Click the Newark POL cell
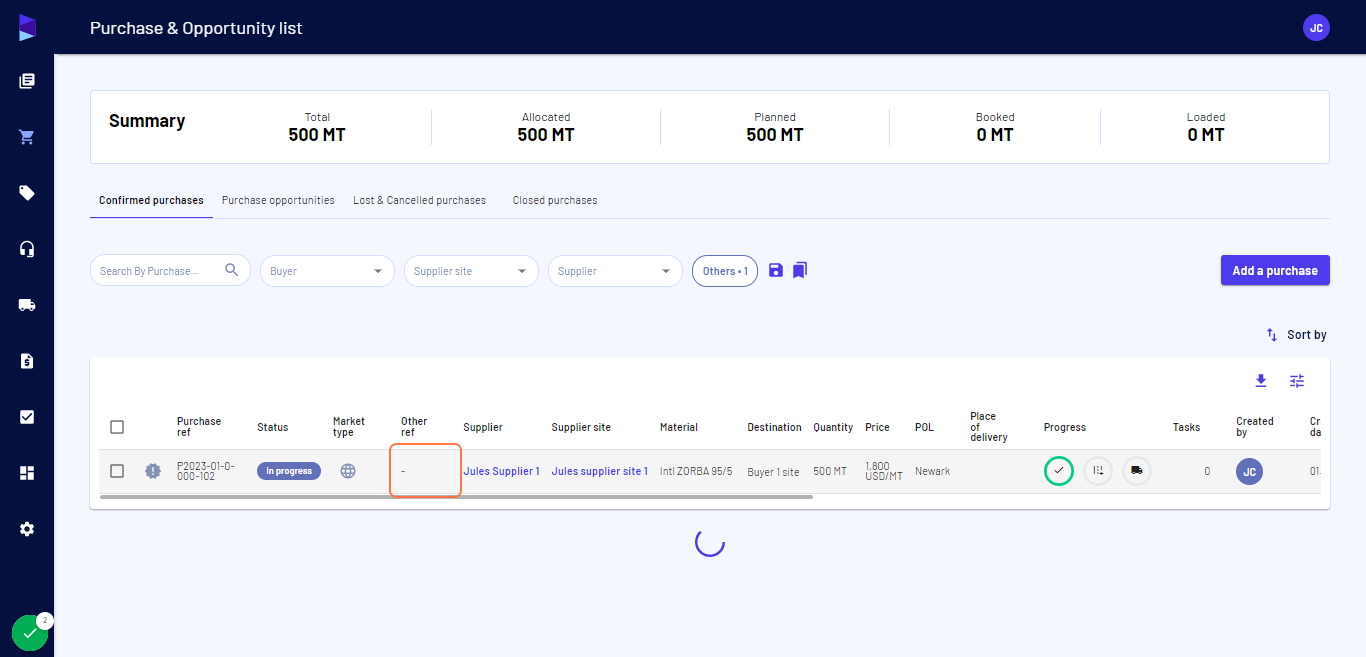This screenshot has width=1366, height=657. tap(933, 471)
